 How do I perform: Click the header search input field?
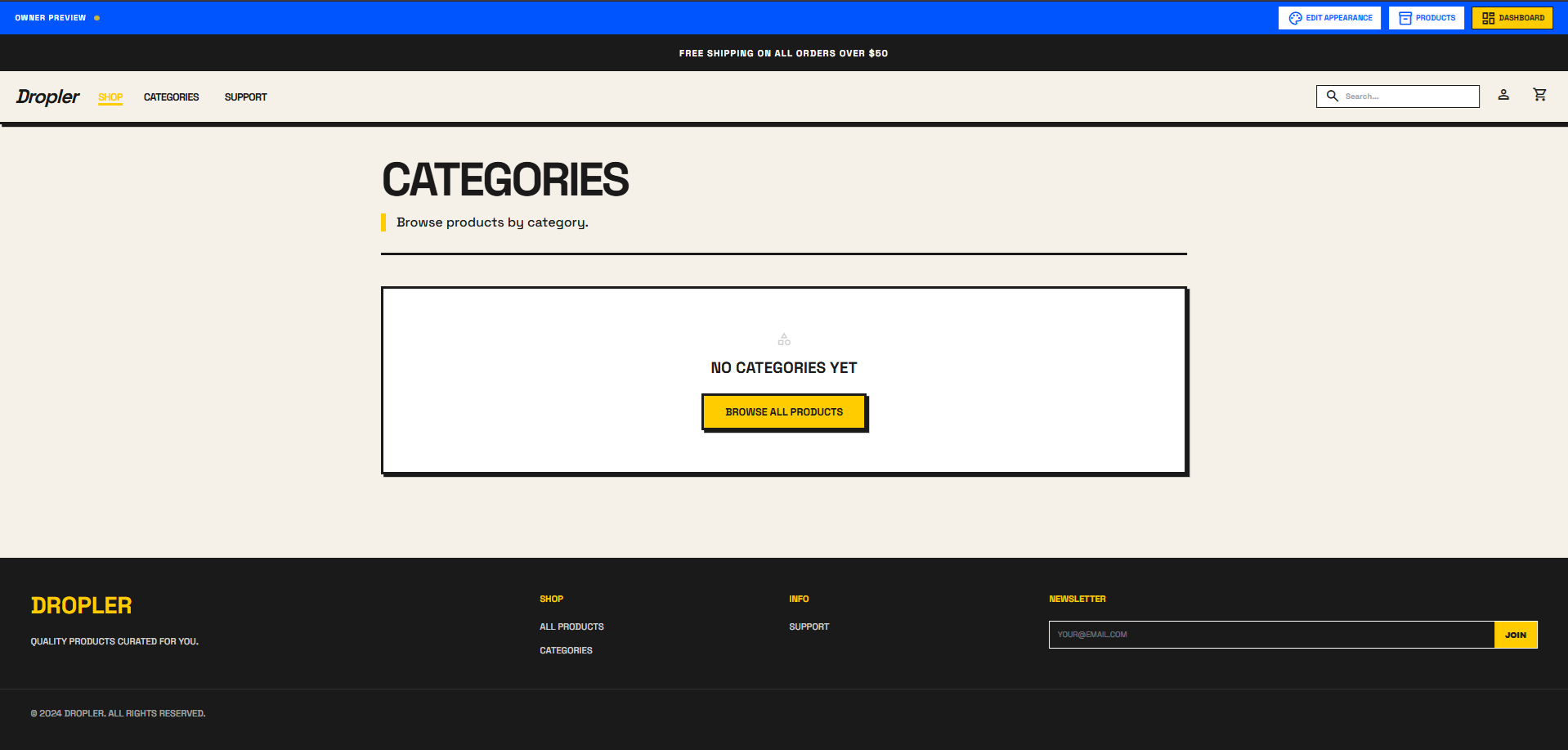point(1406,96)
